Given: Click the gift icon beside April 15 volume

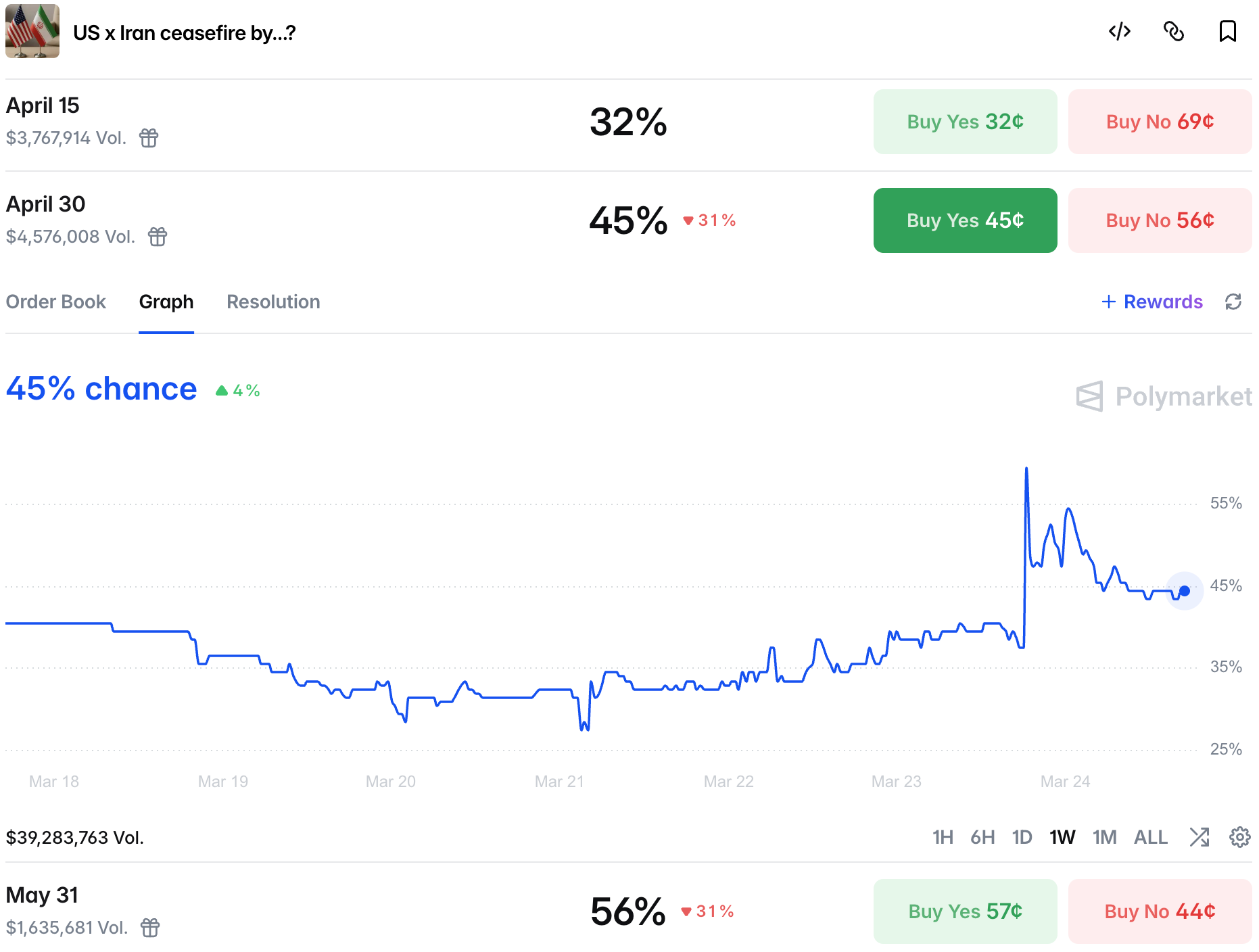Looking at the screenshot, I should [149, 138].
